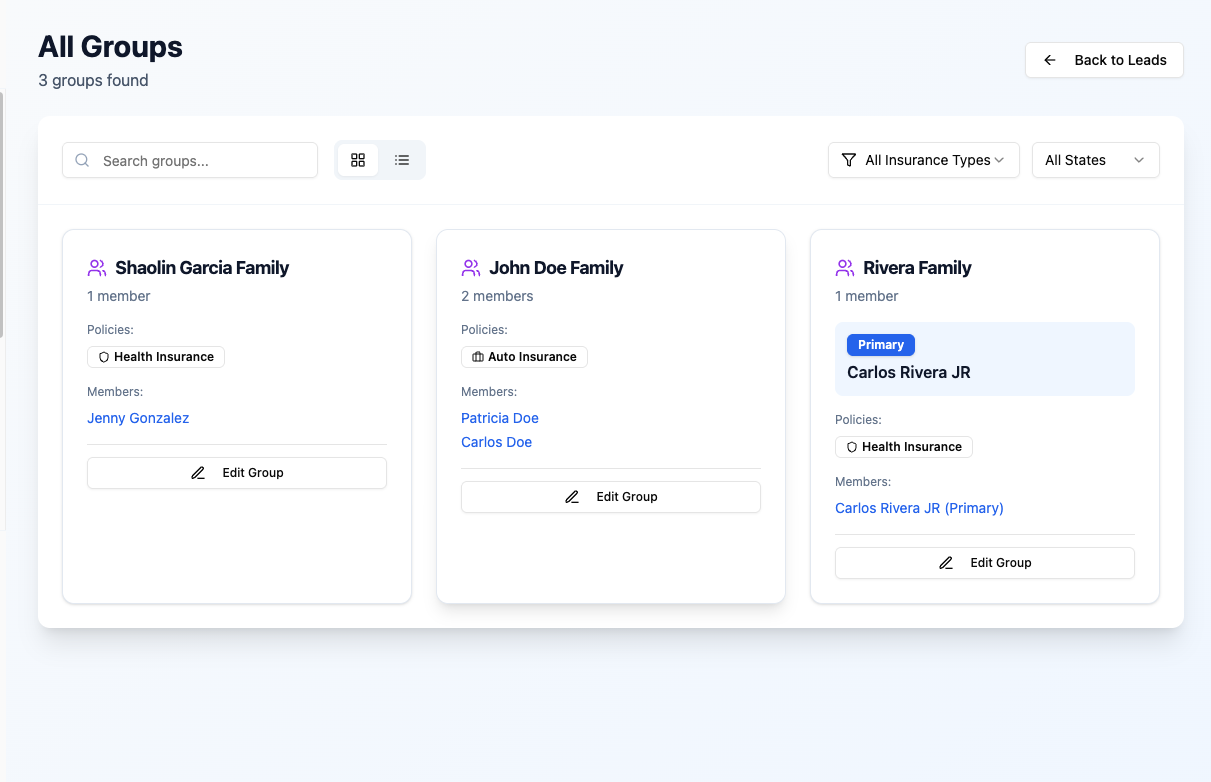The height and width of the screenshot is (782, 1211).
Task: Click Shaolin Garcia Family title
Action: pos(202,268)
